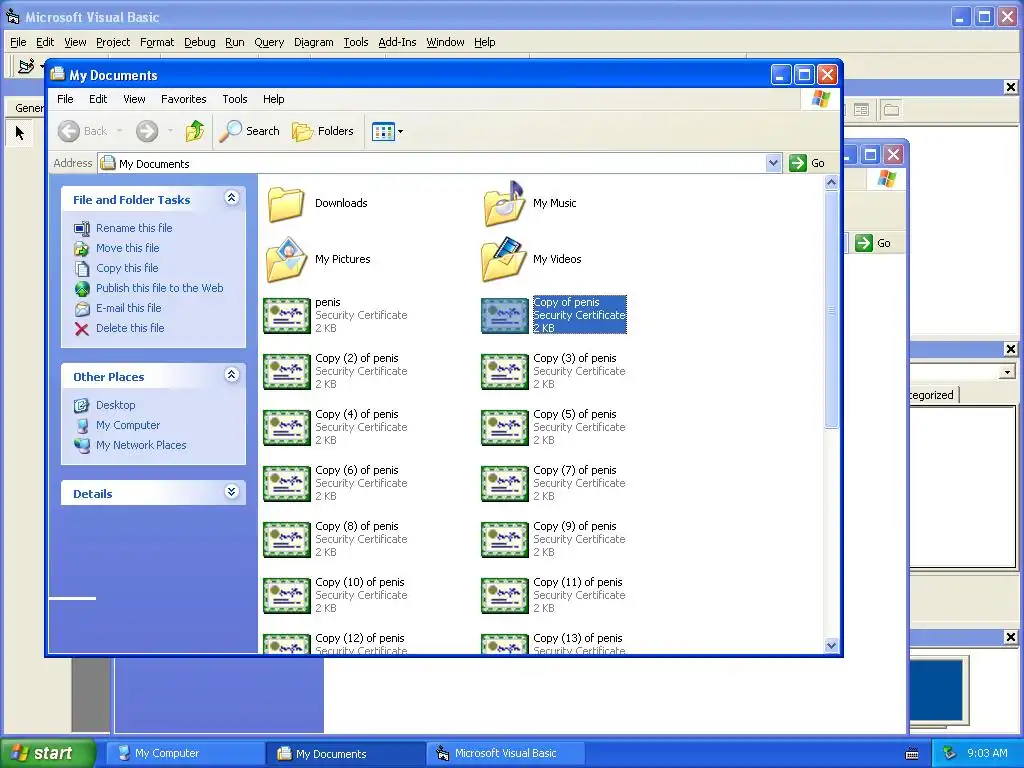Open File menu in My Documents window
Image resolution: width=1024 pixels, height=768 pixels.
pos(65,99)
